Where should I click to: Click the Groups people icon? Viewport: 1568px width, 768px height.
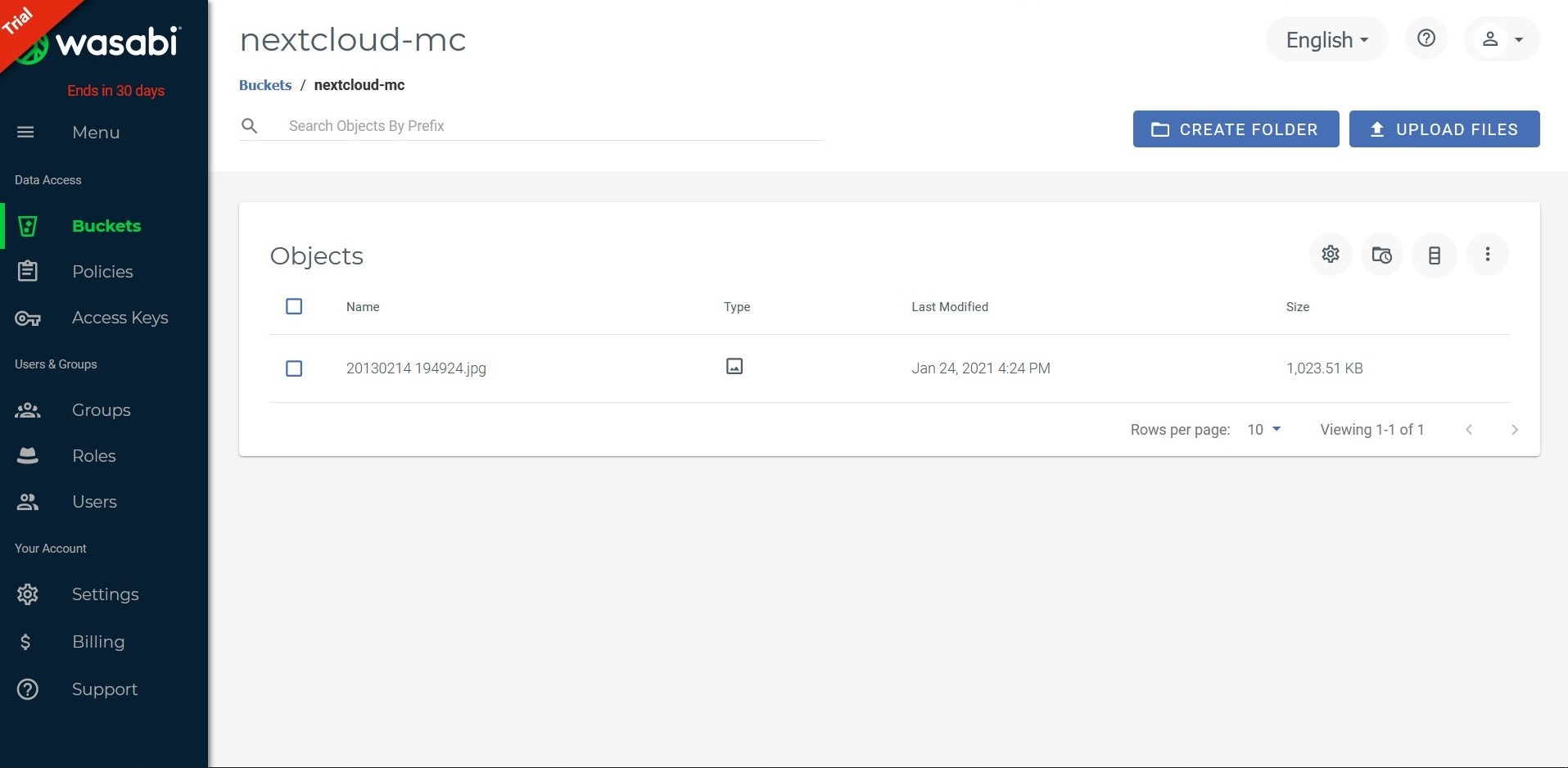pyautogui.click(x=28, y=410)
